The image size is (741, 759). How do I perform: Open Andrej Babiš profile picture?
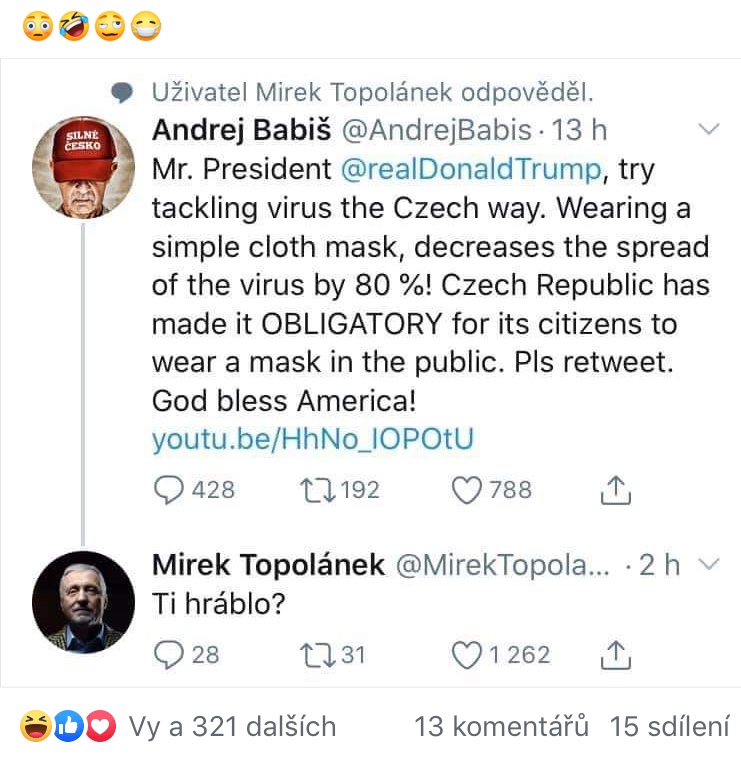(x=83, y=163)
